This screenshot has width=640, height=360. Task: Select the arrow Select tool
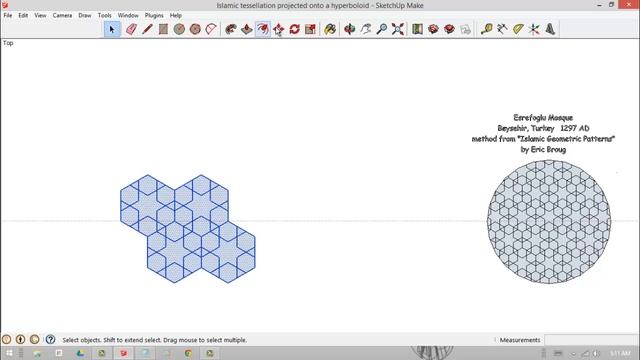112,29
